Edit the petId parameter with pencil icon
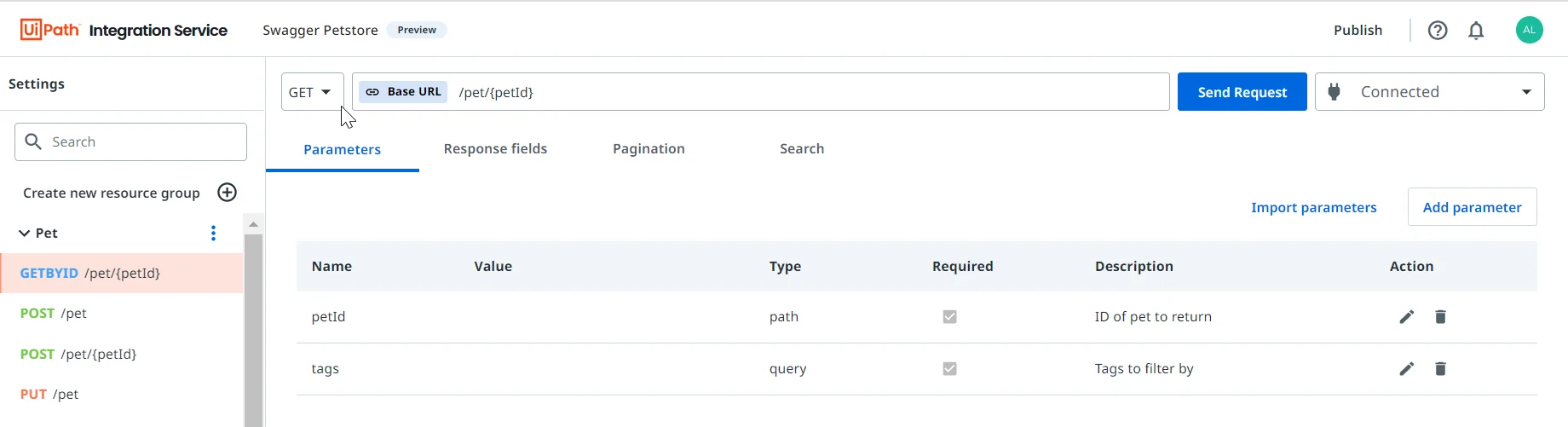Viewport: 1568px width, 427px height. 1406,317
